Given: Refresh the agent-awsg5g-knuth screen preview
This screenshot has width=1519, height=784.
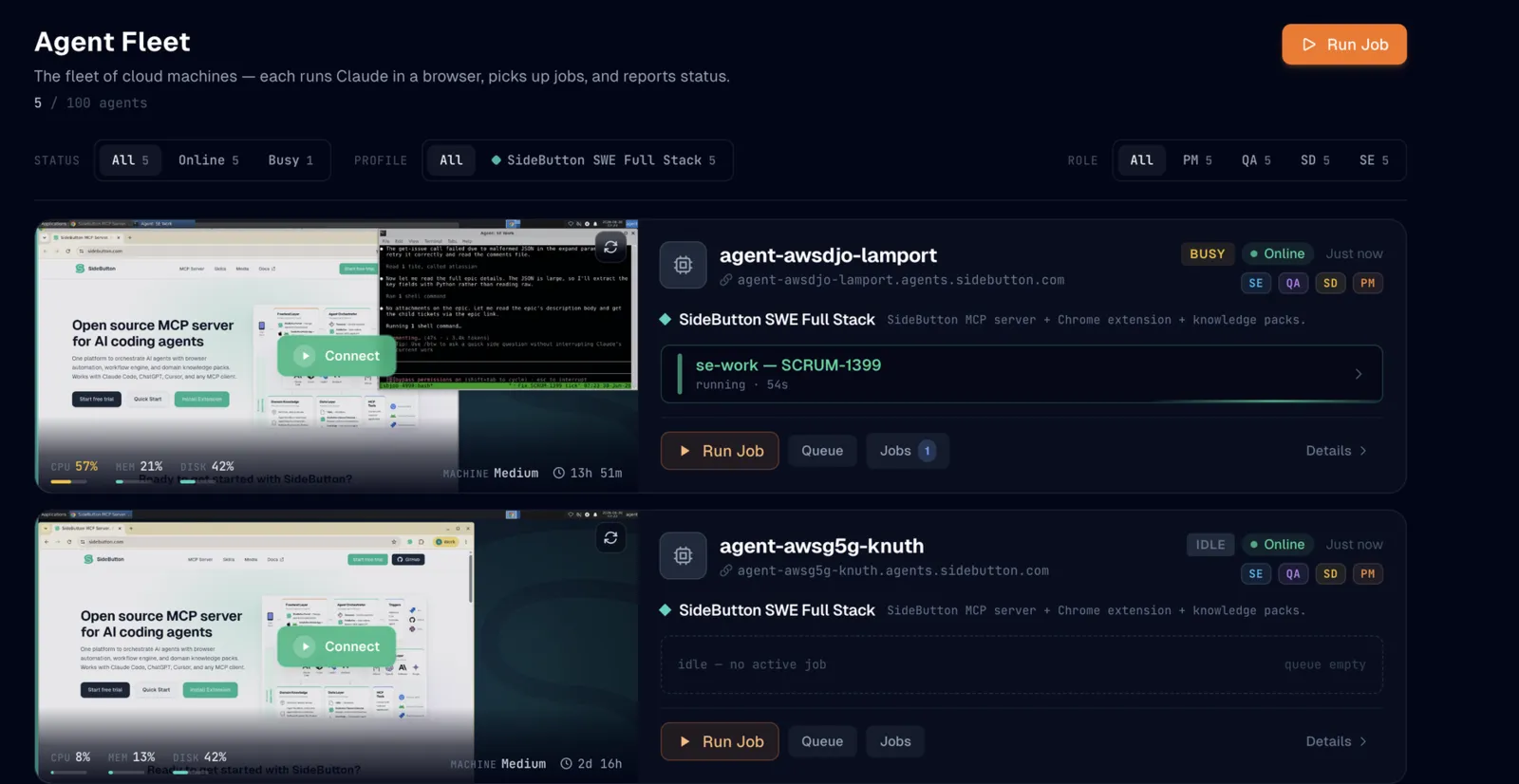Looking at the screenshot, I should pyautogui.click(x=610, y=538).
